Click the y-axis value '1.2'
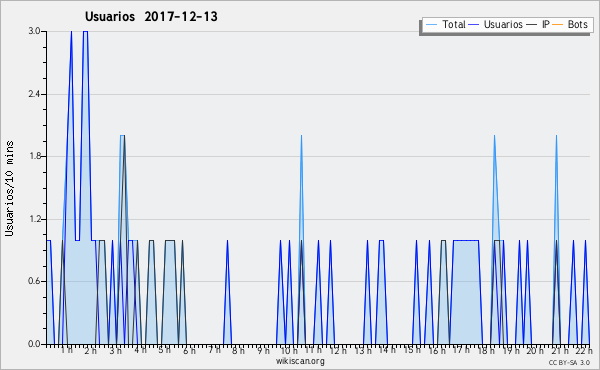 34,219
